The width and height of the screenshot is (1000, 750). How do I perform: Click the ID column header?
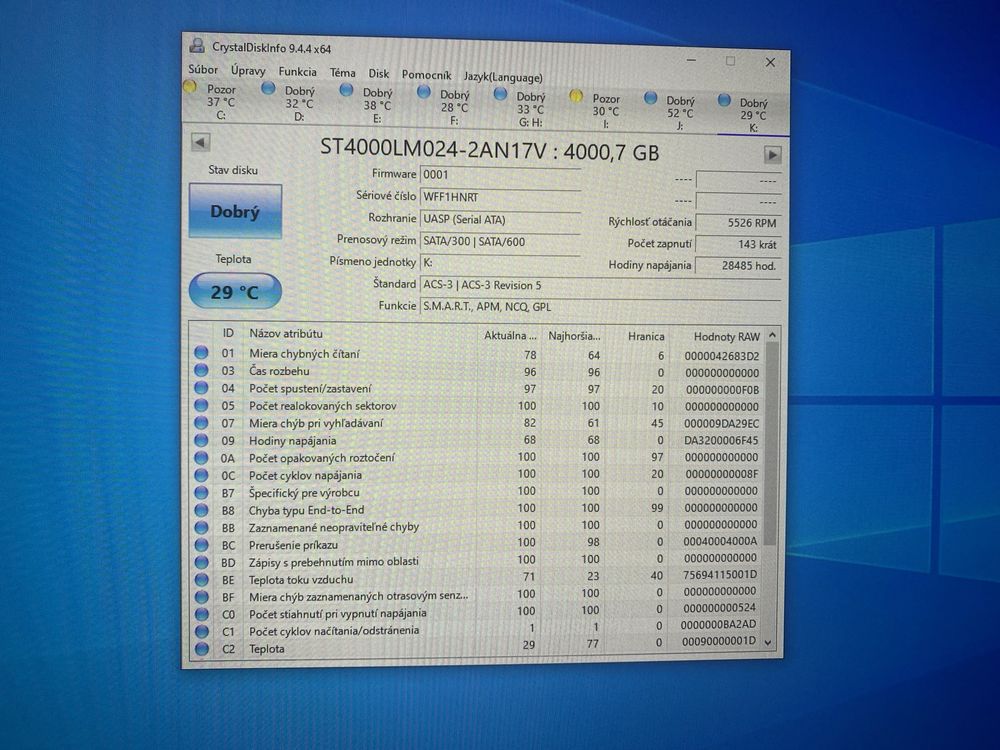[228, 333]
